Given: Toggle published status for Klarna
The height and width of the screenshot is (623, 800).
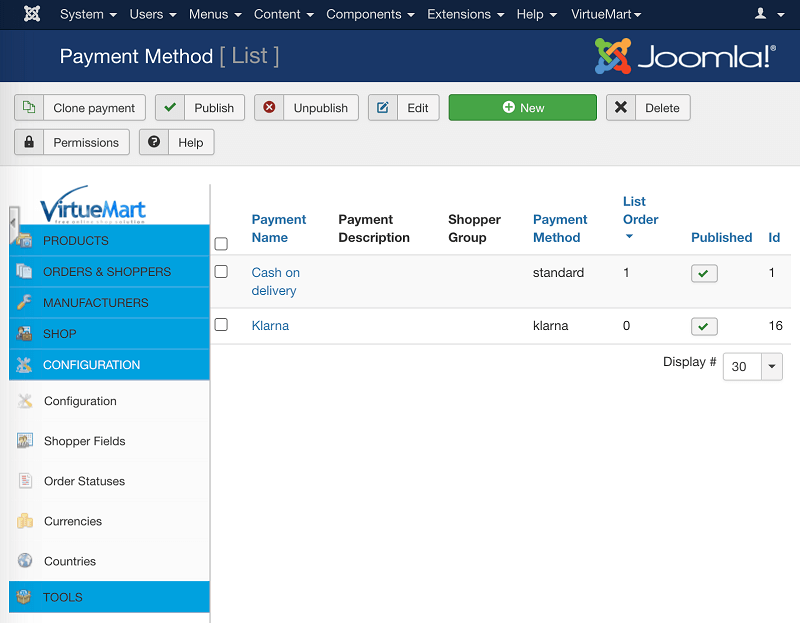Looking at the screenshot, I should pyautogui.click(x=704, y=326).
